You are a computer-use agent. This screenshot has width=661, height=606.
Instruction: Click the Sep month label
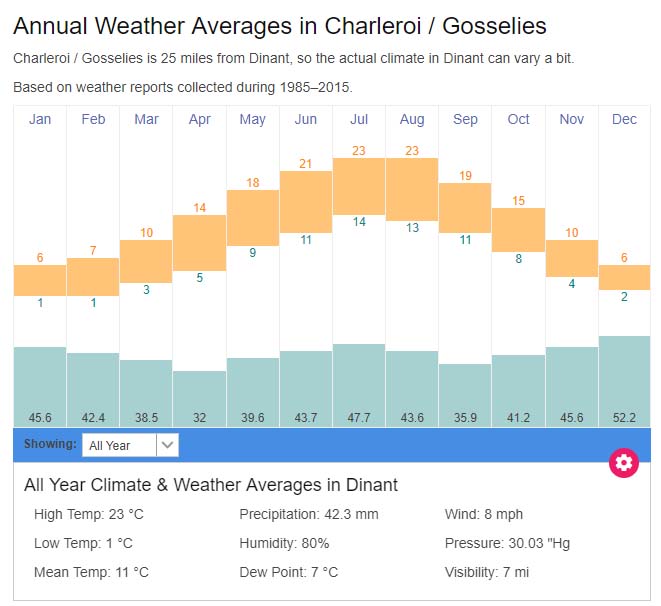click(x=465, y=119)
